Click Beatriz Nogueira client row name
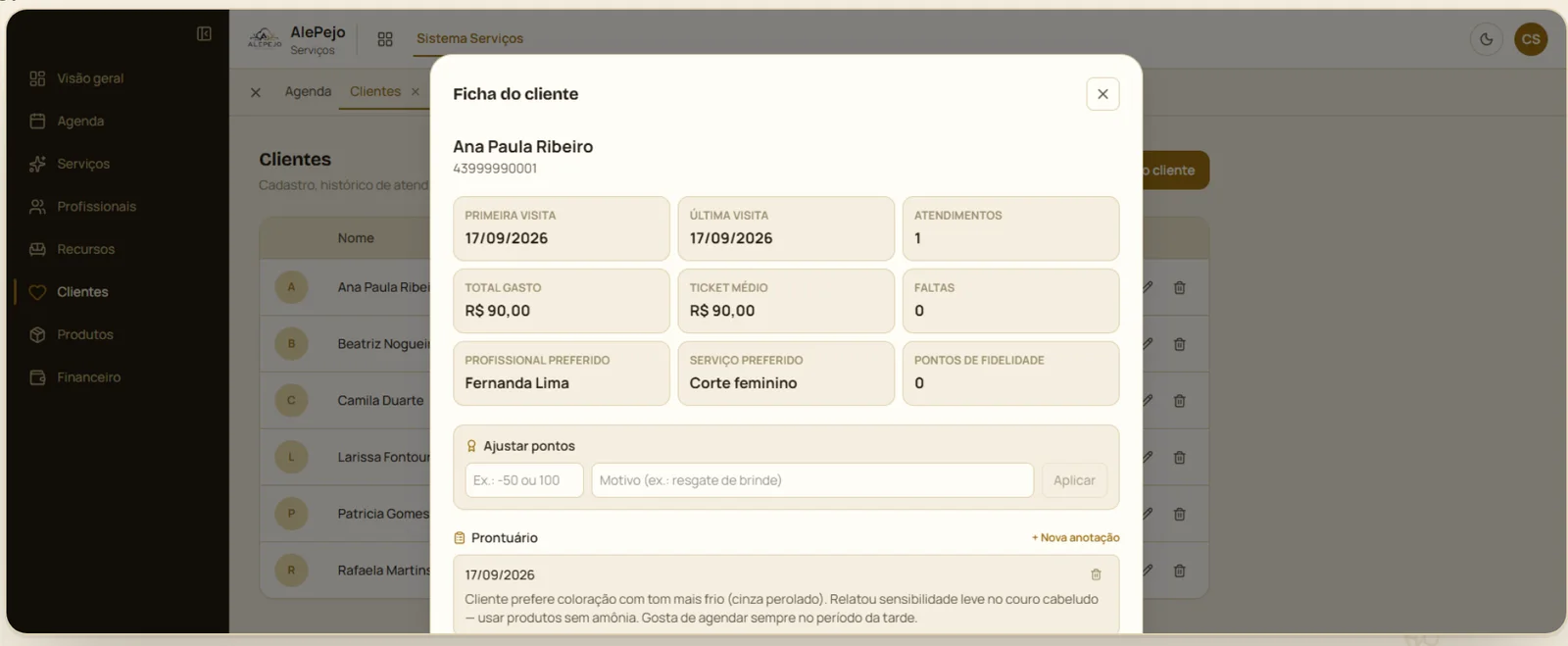This screenshot has height=646, width=1568. (383, 344)
